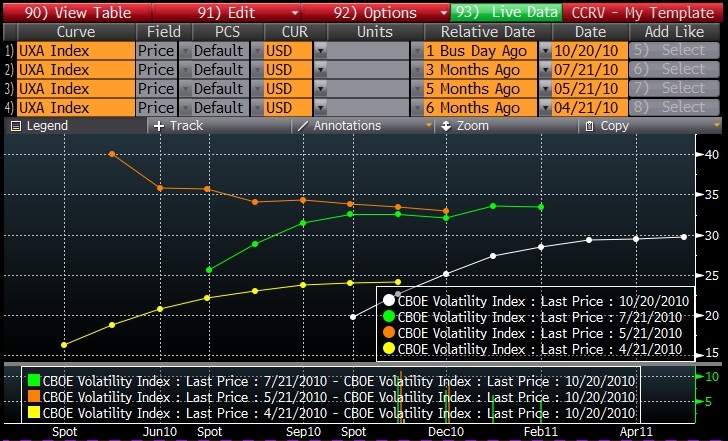
Task: Click the Dec10 x-axis label
Action: (446, 432)
